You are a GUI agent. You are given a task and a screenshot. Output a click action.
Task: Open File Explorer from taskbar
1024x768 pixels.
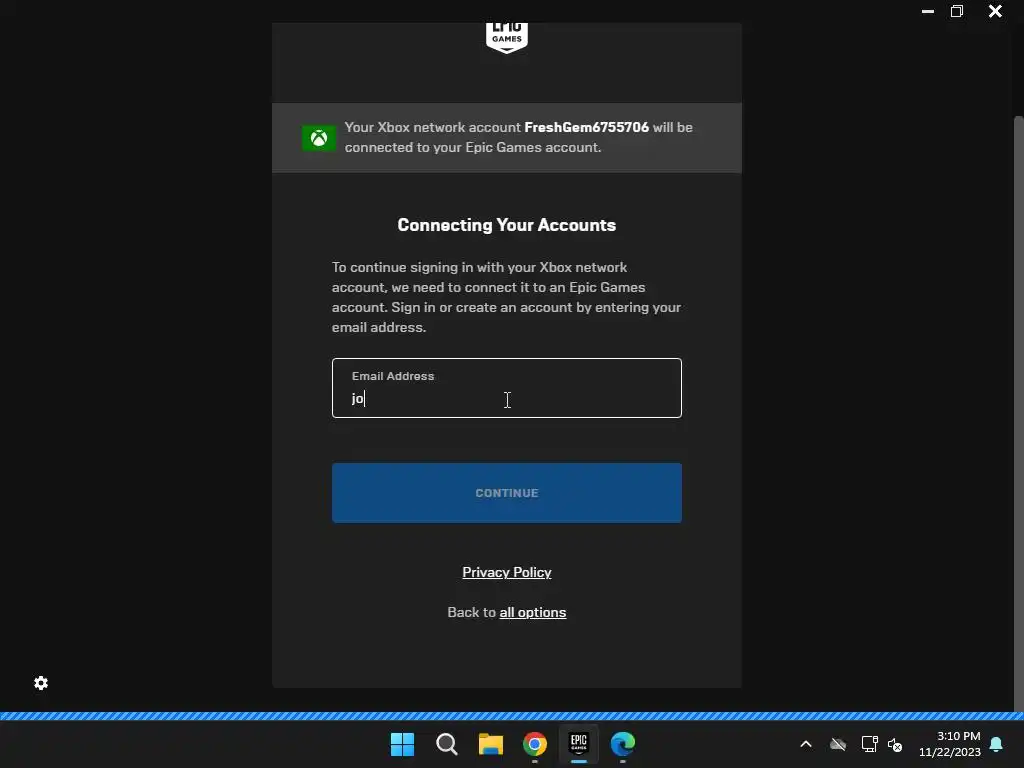click(490, 744)
